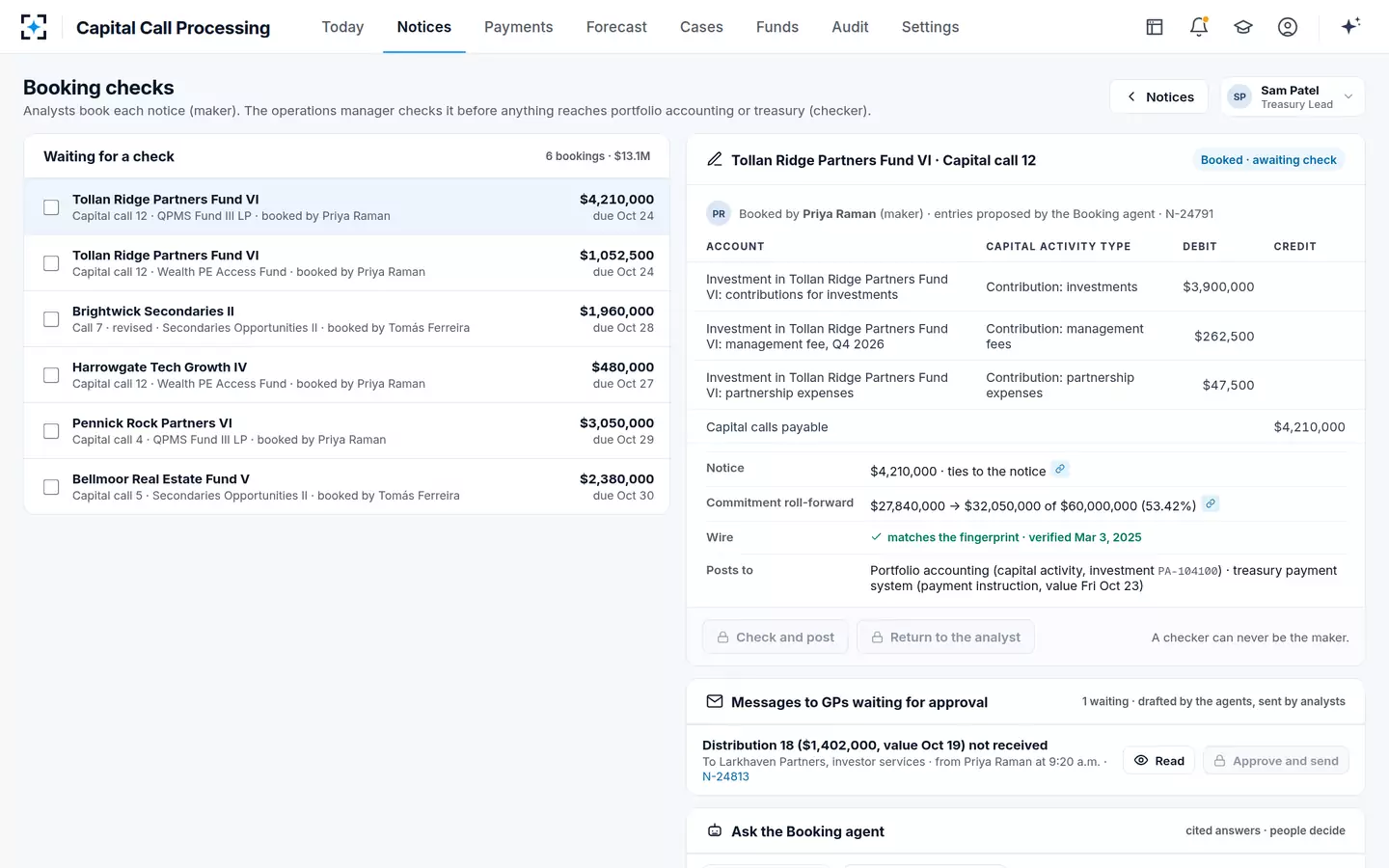Image resolution: width=1389 pixels, height=868 pixels.
Task: Open the Audit tab
Action: pos(850,27)
